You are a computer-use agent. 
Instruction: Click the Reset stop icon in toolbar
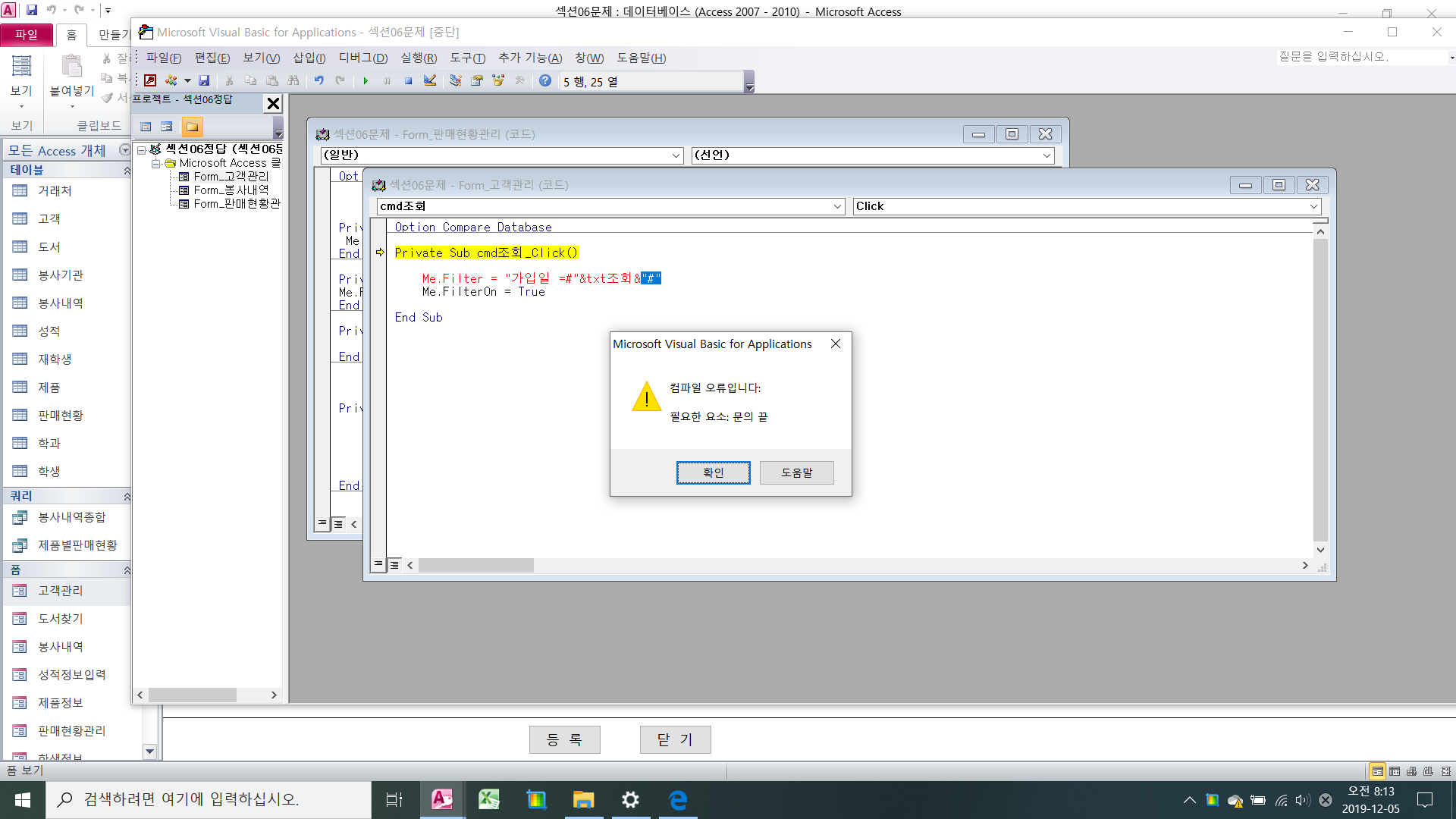tap(408, 80)
